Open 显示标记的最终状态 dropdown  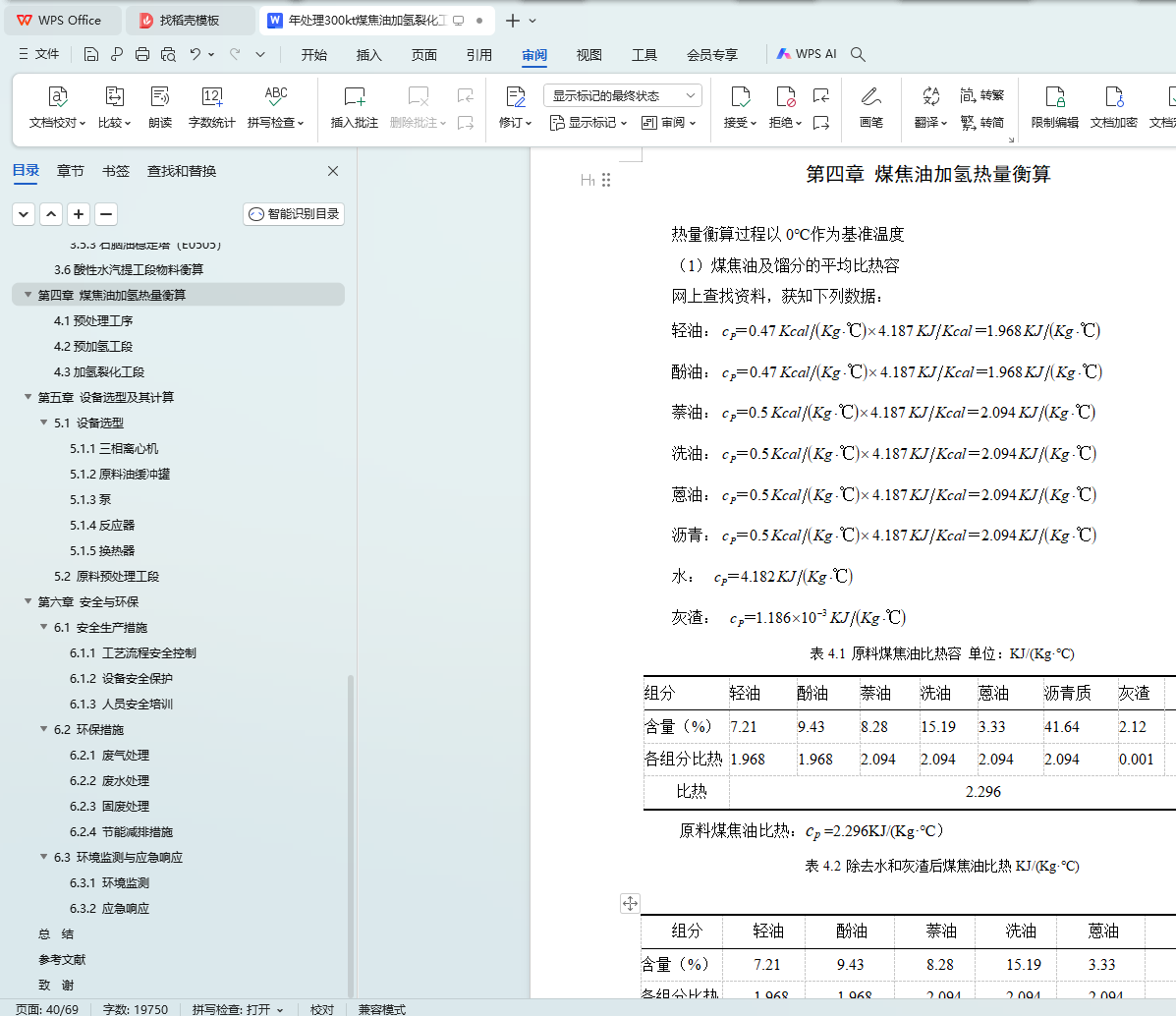point(623,95)
